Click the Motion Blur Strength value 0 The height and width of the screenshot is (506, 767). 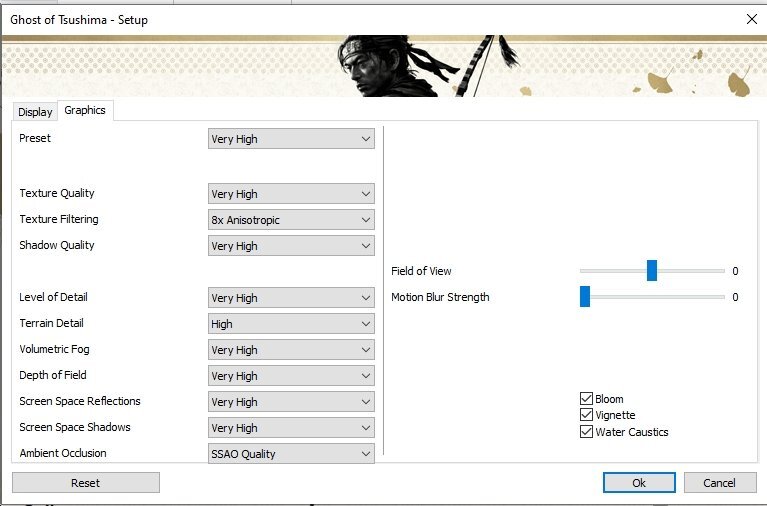(x=735, y=297)
